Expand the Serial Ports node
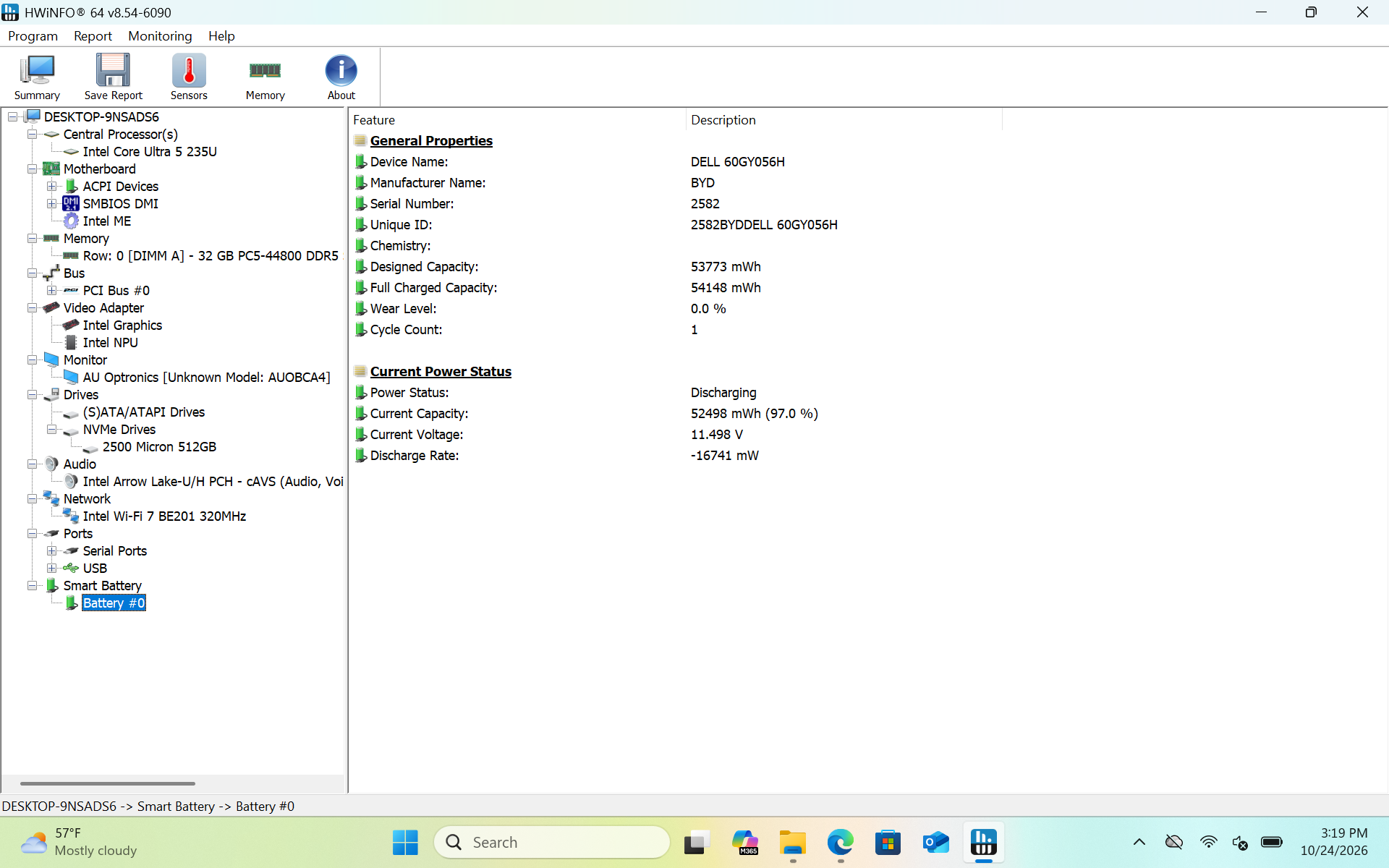 pyautogui.click(x=52, y=551)
